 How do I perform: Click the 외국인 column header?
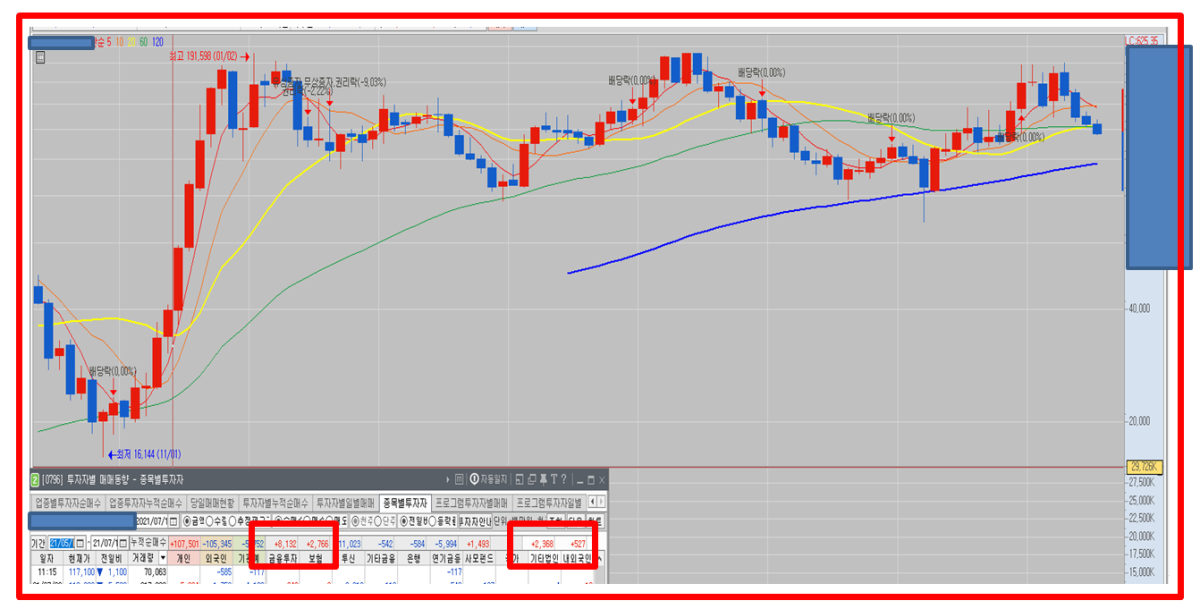point(216,559)
